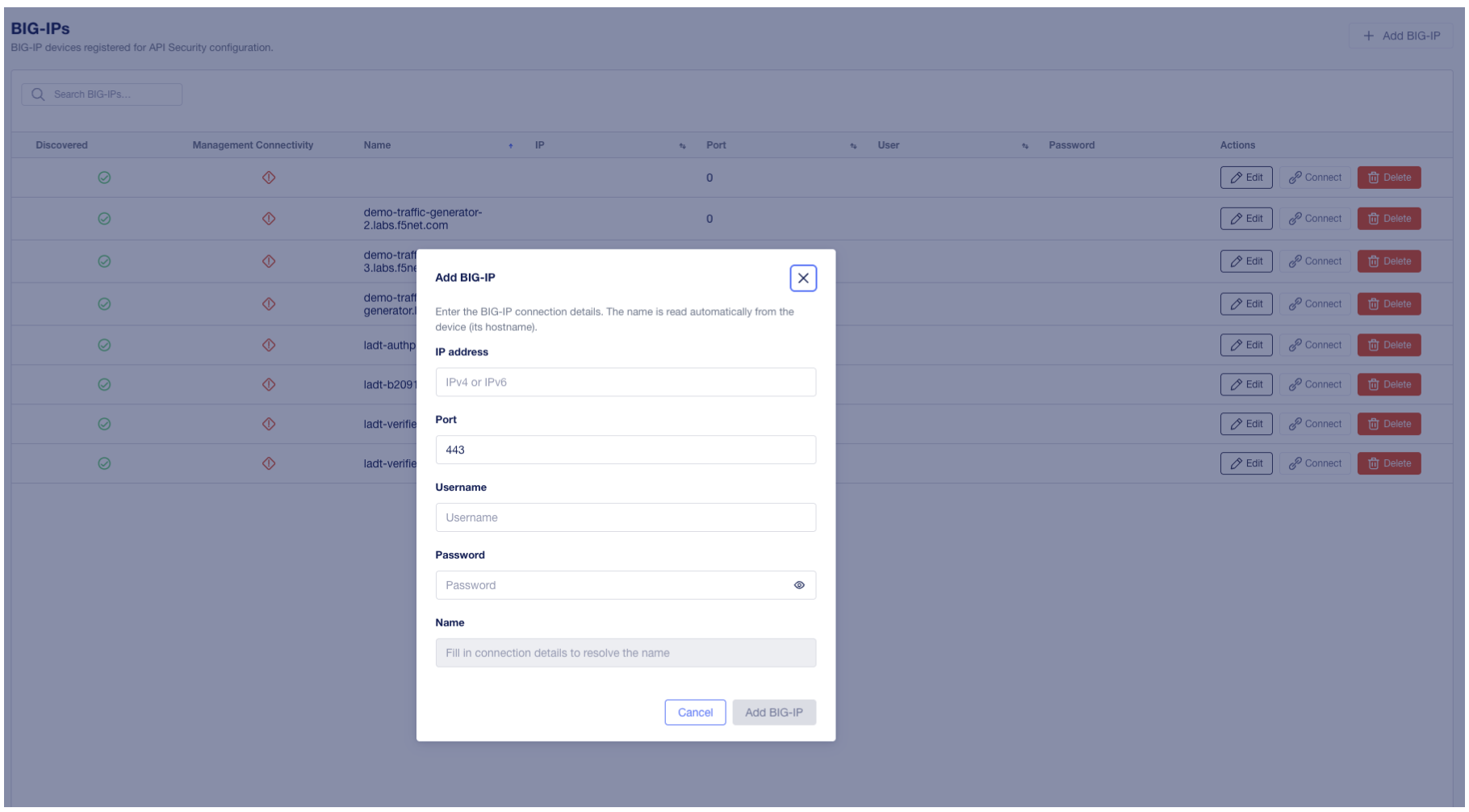Click the Username input field
The height and width of the screenshot is (812, 1469).
625,517
